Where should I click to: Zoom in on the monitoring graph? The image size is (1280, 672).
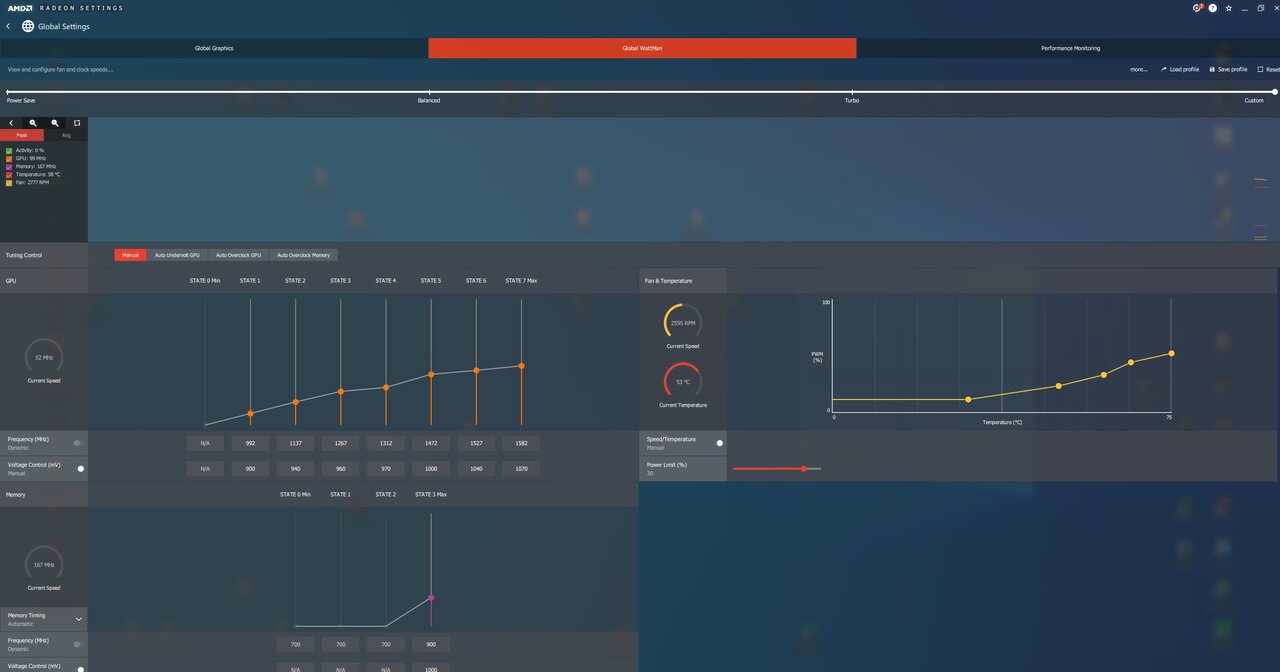33,123
